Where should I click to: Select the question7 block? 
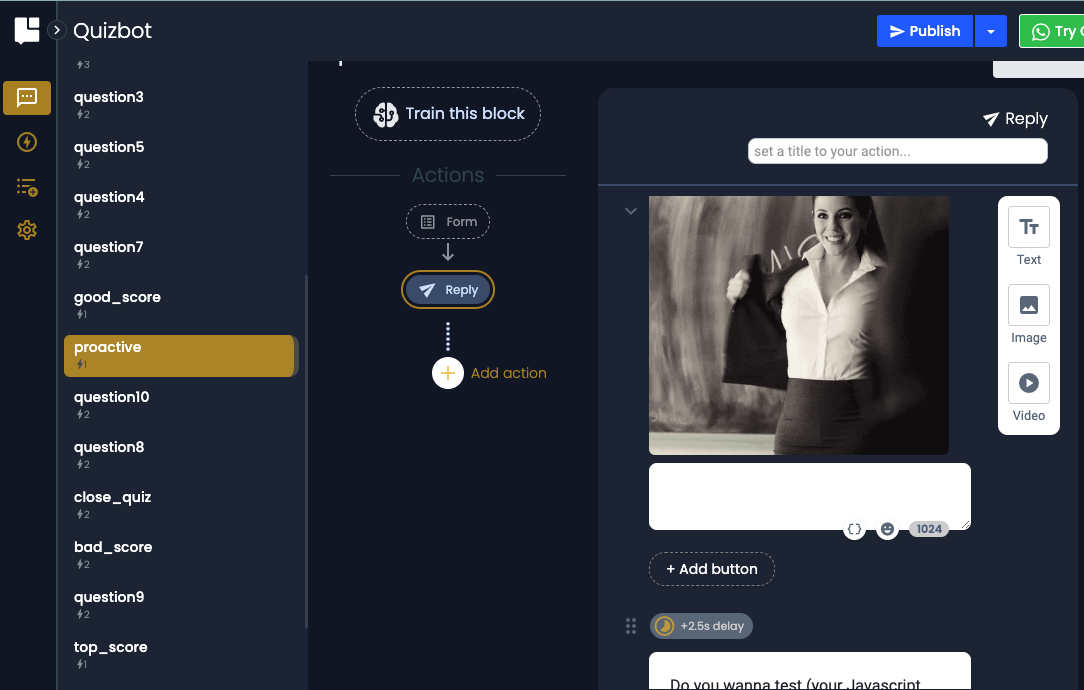click(x=180, y=254)
